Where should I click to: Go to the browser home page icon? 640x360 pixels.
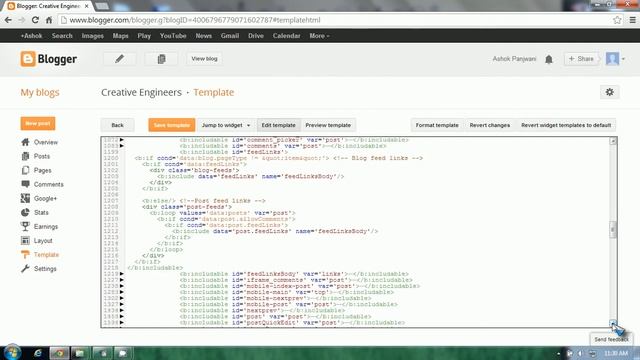click(x=49, y=20)
